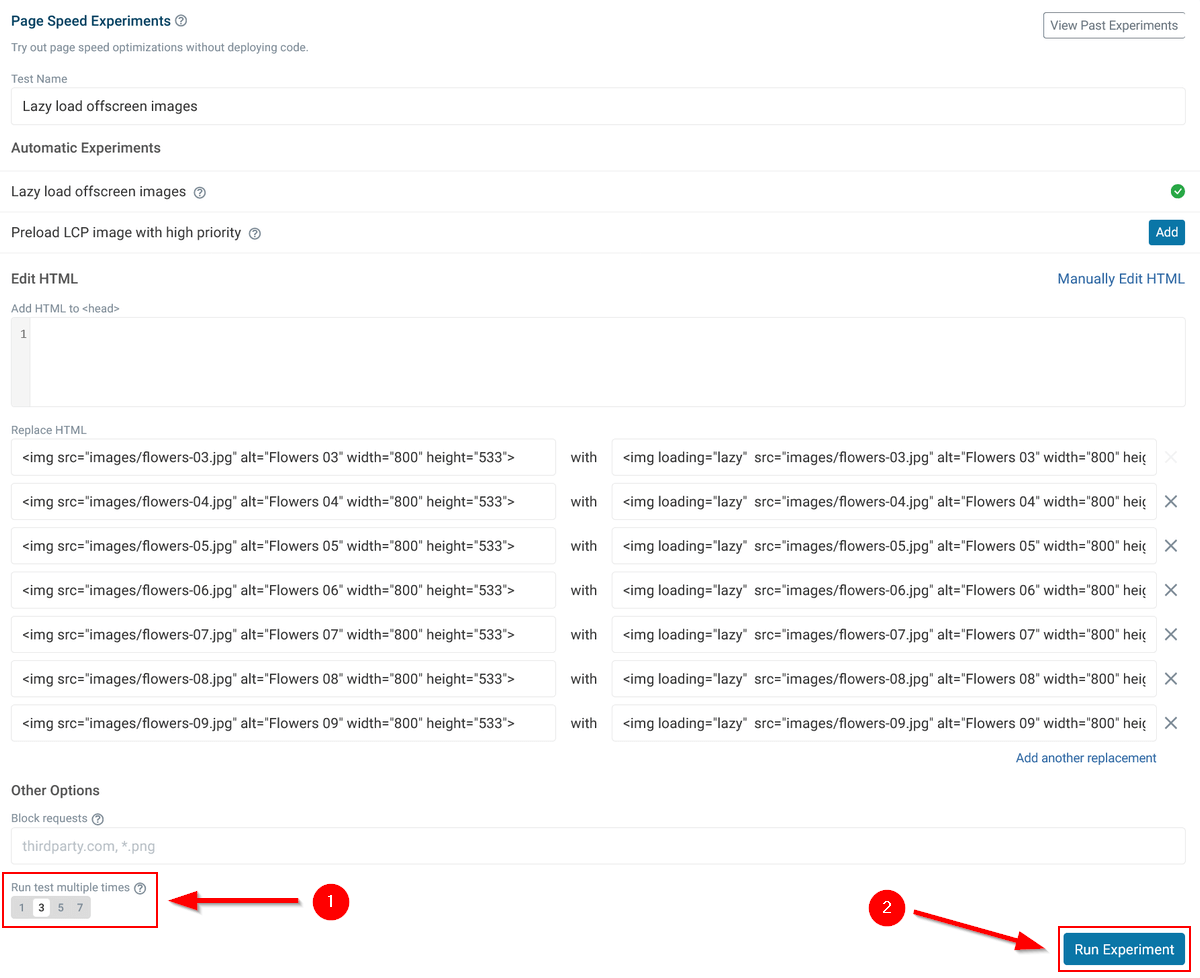Remove the flowers-05 replacement row
1200x978 pixels.
coord(1171,546)
